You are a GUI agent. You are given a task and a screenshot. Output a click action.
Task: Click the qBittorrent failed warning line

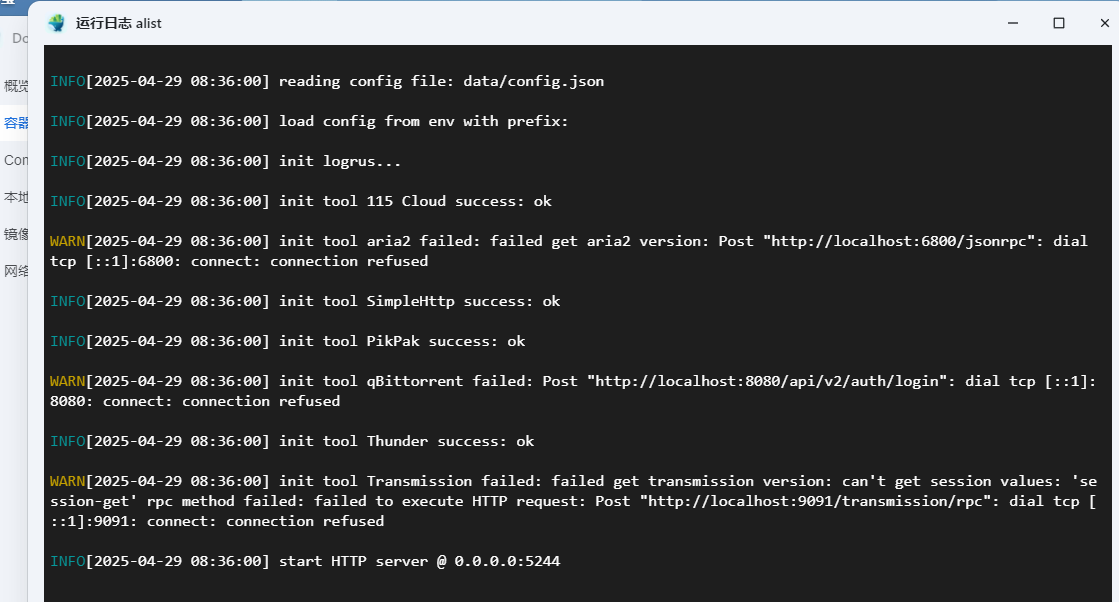[573, 391]
